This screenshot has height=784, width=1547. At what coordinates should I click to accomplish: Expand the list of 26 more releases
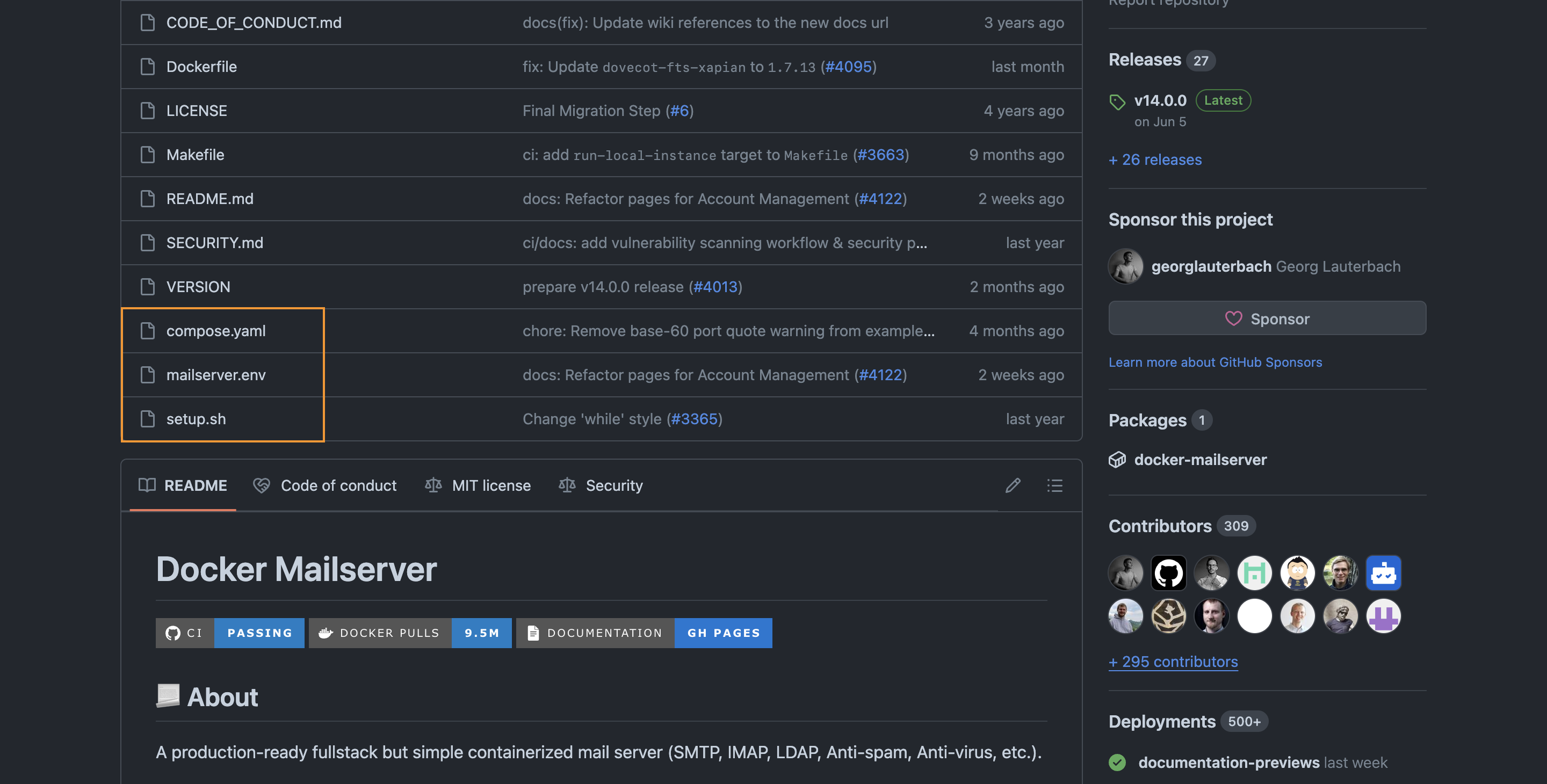point(1154,159)
